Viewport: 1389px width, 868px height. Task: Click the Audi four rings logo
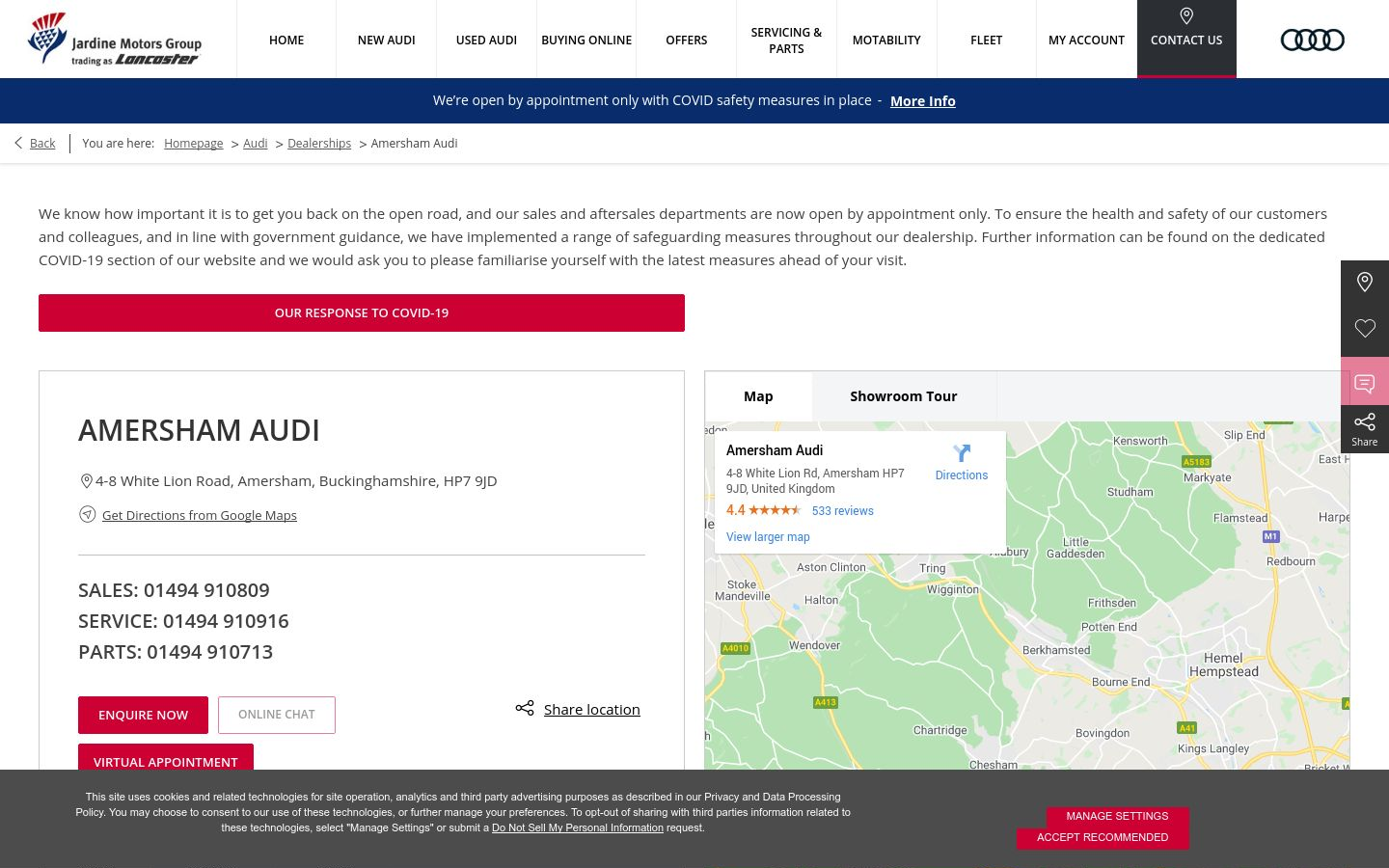coord(1312,40)
